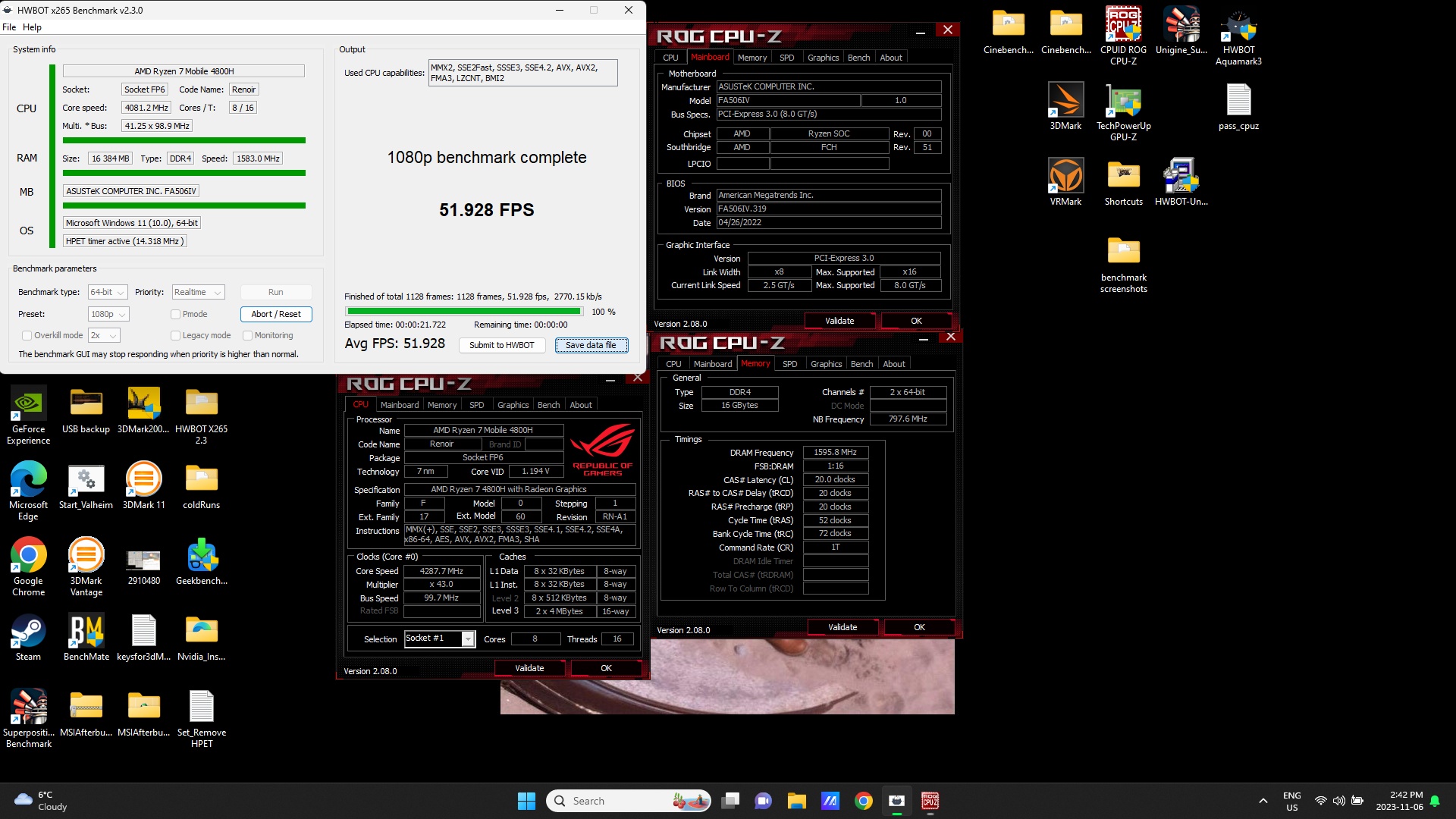Launch 3DMark 11 shortcut
This screenshot has height=819, width=1456.
click(x=143, y=486)
